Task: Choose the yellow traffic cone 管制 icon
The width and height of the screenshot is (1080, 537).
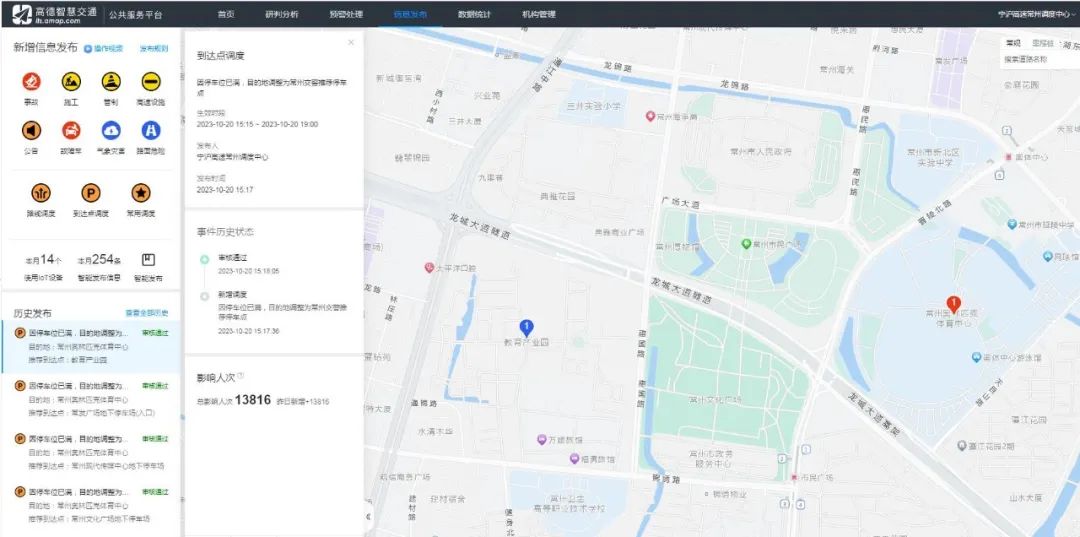Action: pyautogui.click(x=111, y=82)
